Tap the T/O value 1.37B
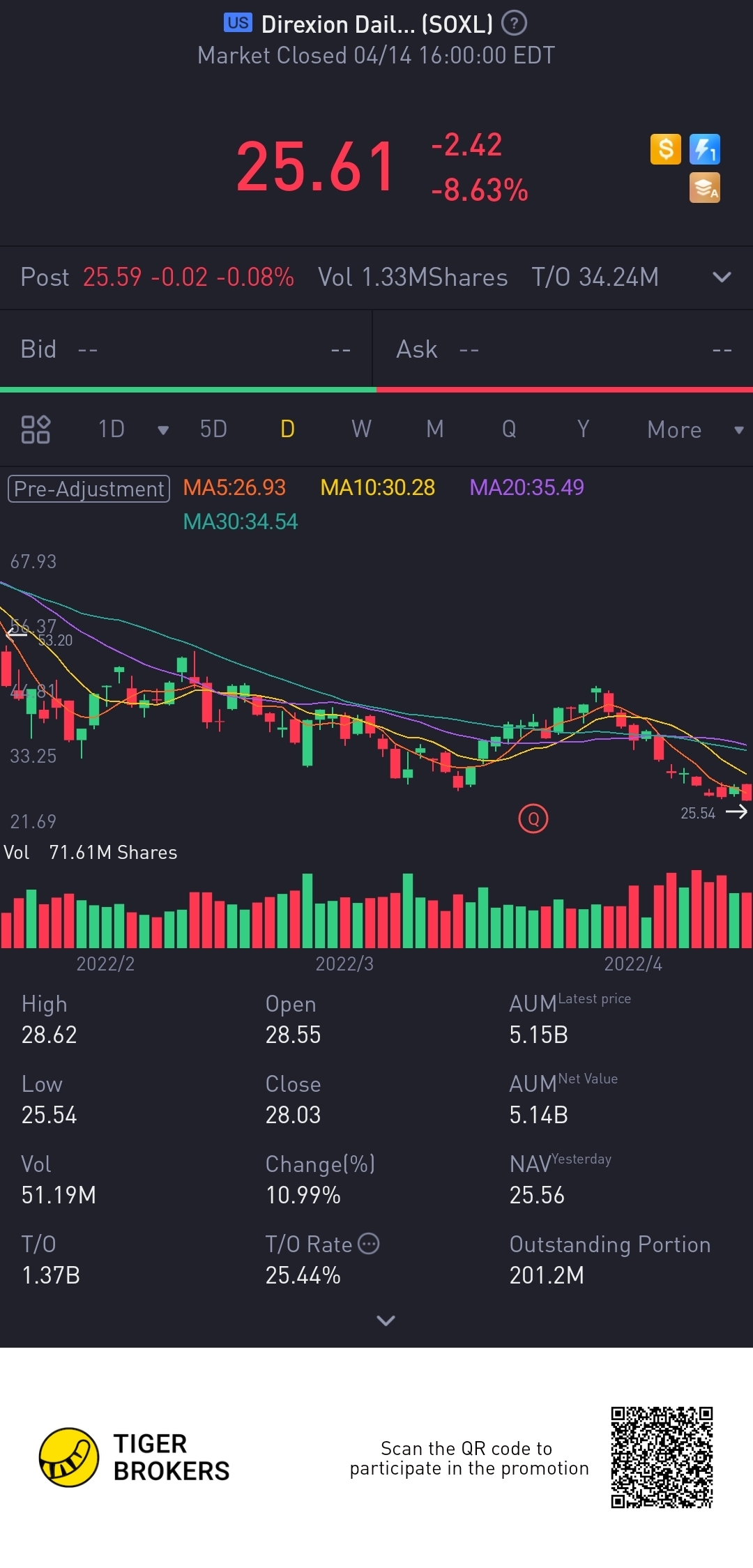The image size is (753, 1568). coord(51,1275)
